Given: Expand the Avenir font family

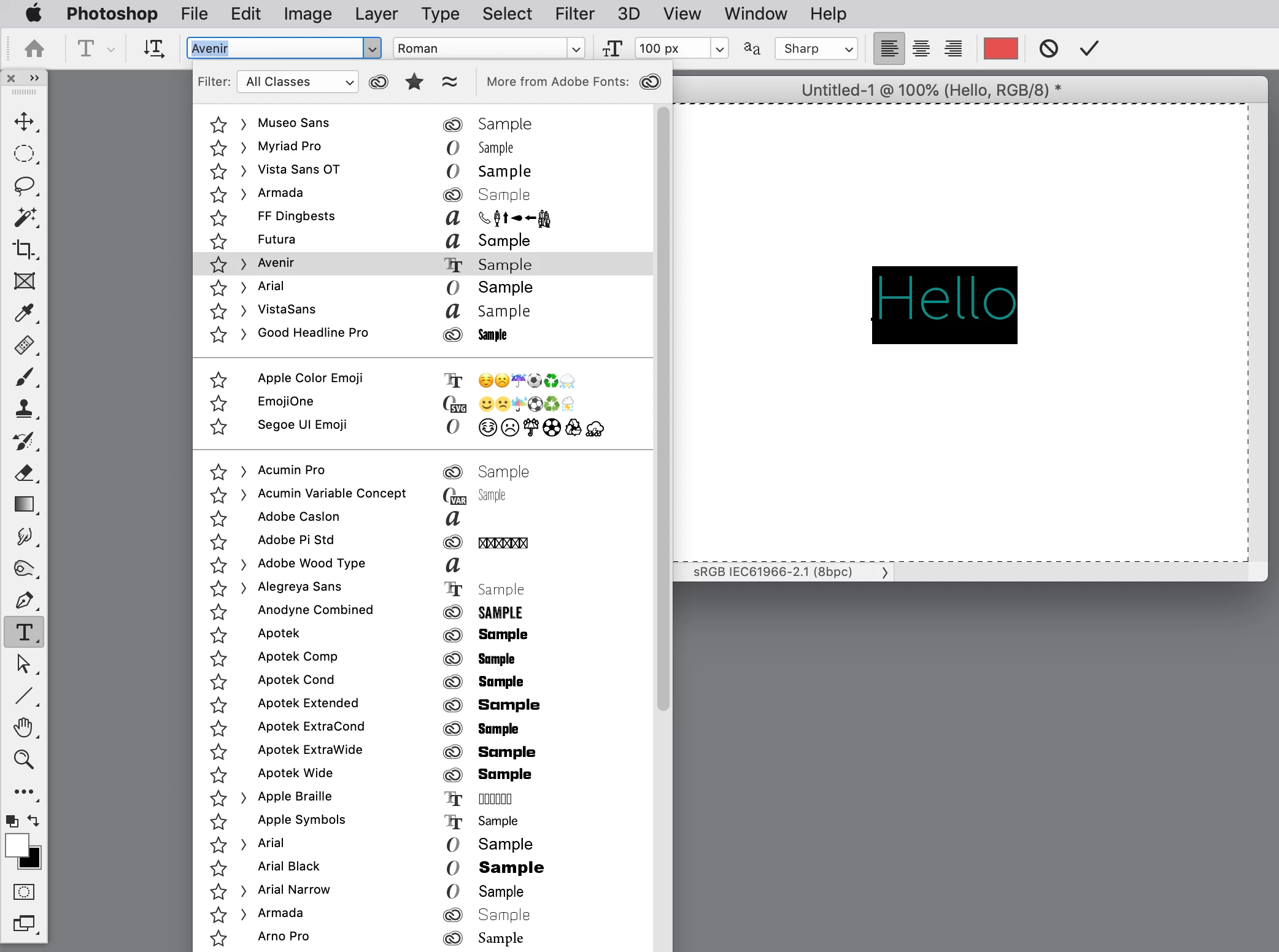Looking at the screenshot, I should click(244, 264).
